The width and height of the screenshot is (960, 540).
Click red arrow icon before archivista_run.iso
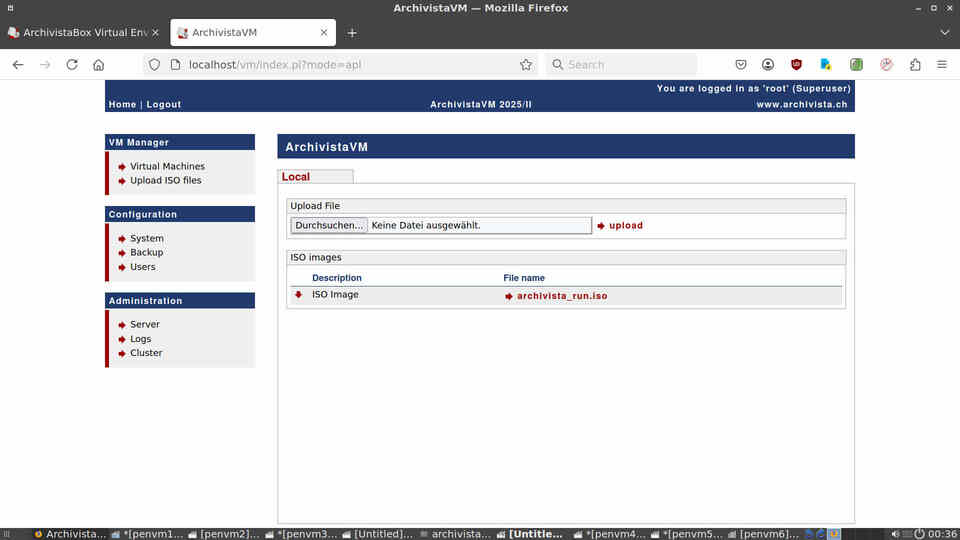tap(508, 296)
